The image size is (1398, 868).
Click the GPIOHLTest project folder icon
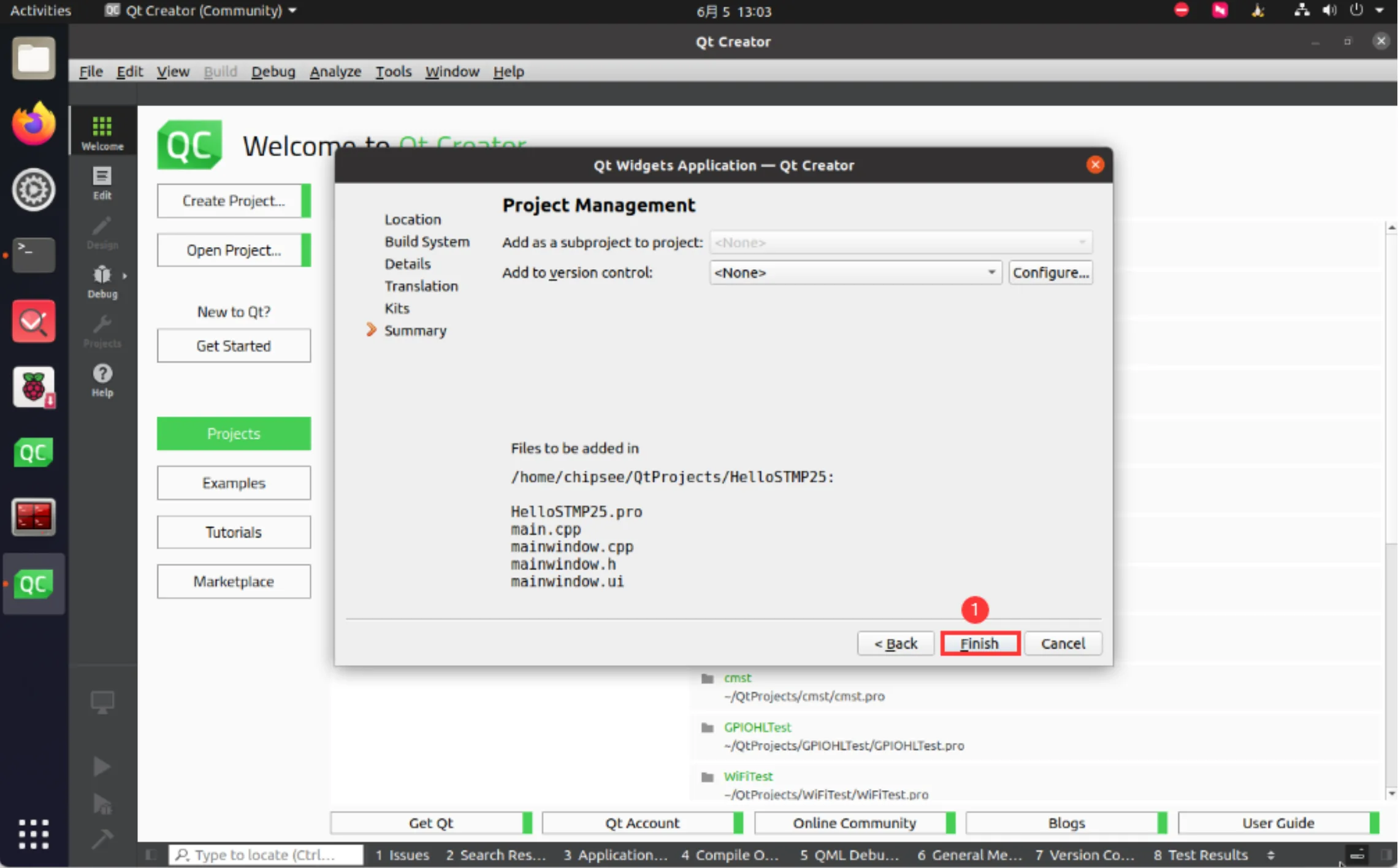(707, 727)
